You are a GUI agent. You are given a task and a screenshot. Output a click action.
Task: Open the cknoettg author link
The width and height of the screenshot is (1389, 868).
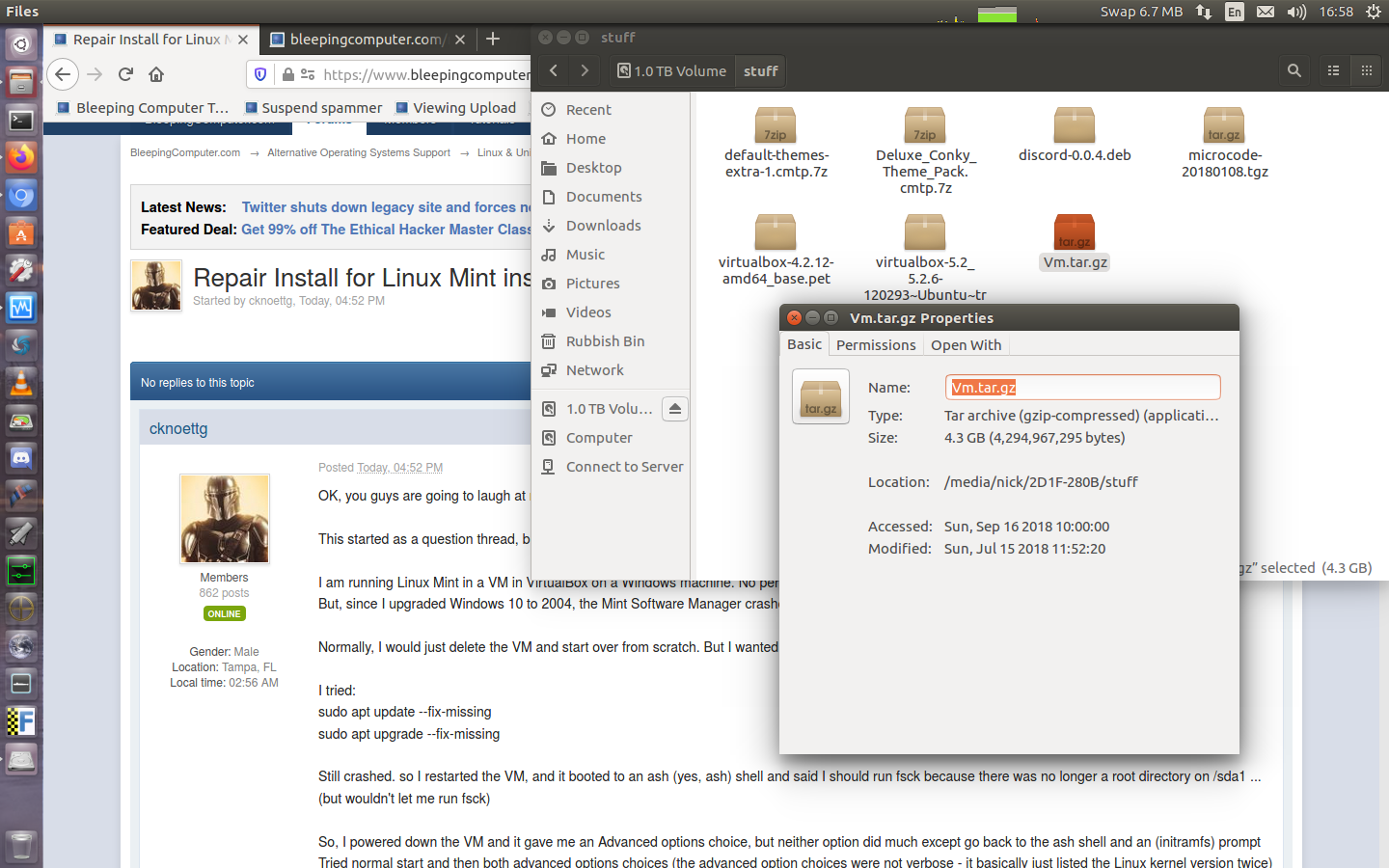point(178,429)
